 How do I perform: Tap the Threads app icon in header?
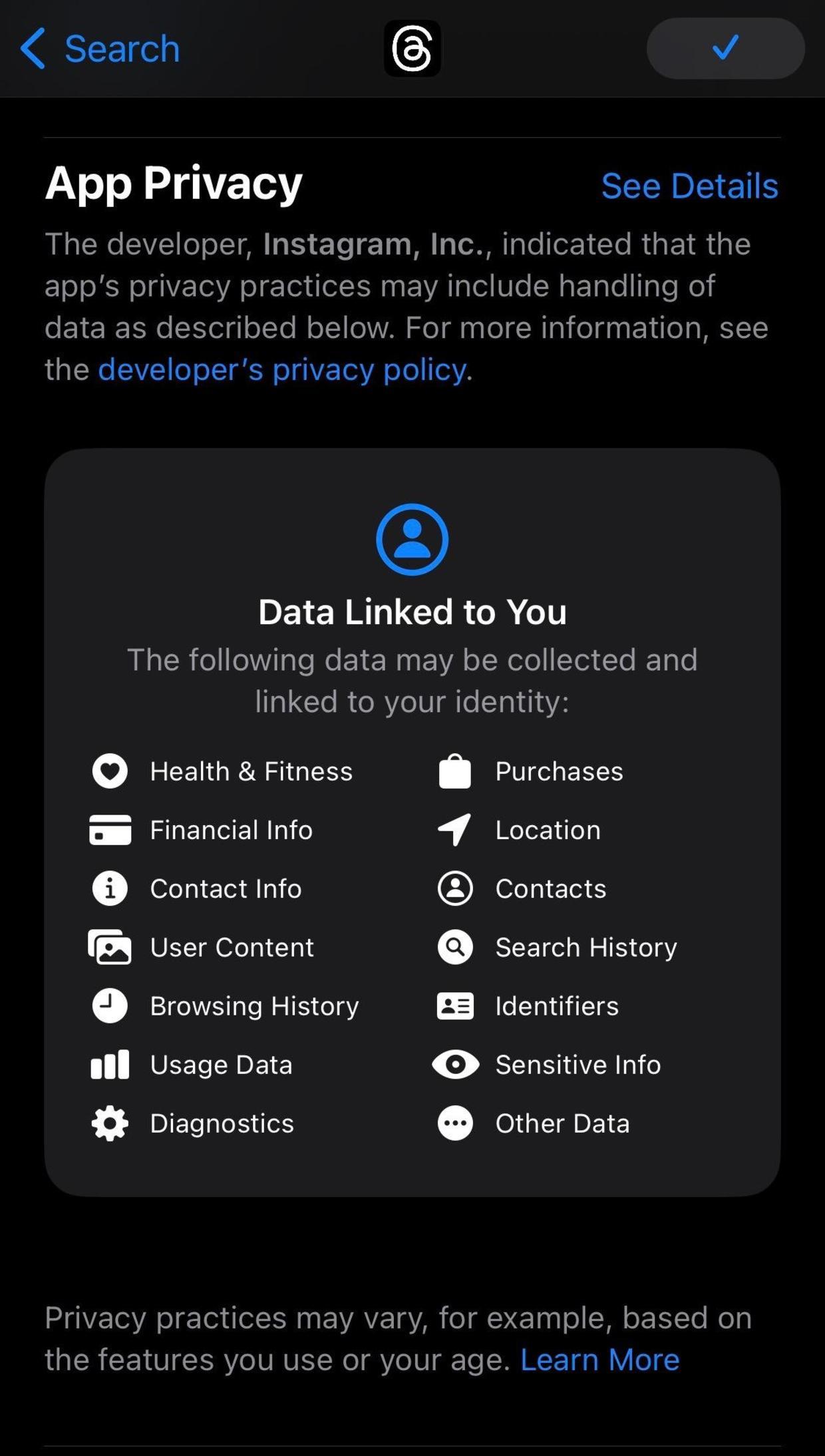412,49
